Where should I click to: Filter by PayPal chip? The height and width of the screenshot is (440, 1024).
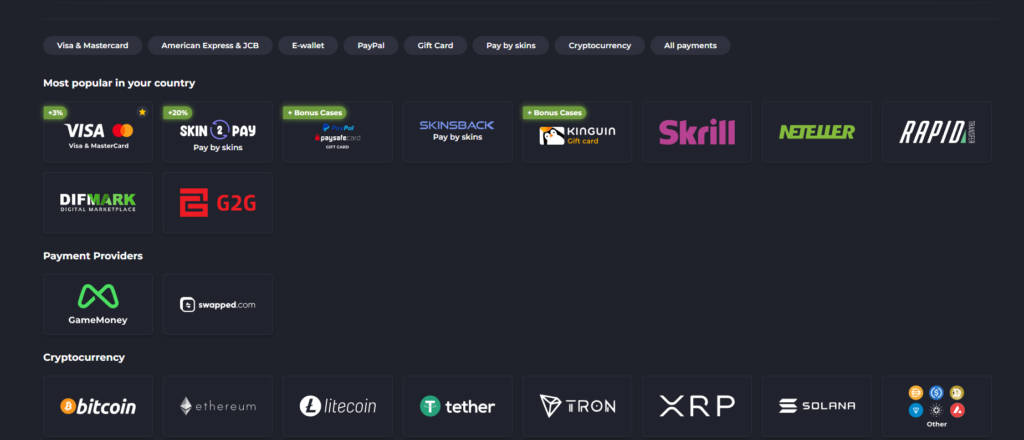pyautogui.click(x=371, y=46)
